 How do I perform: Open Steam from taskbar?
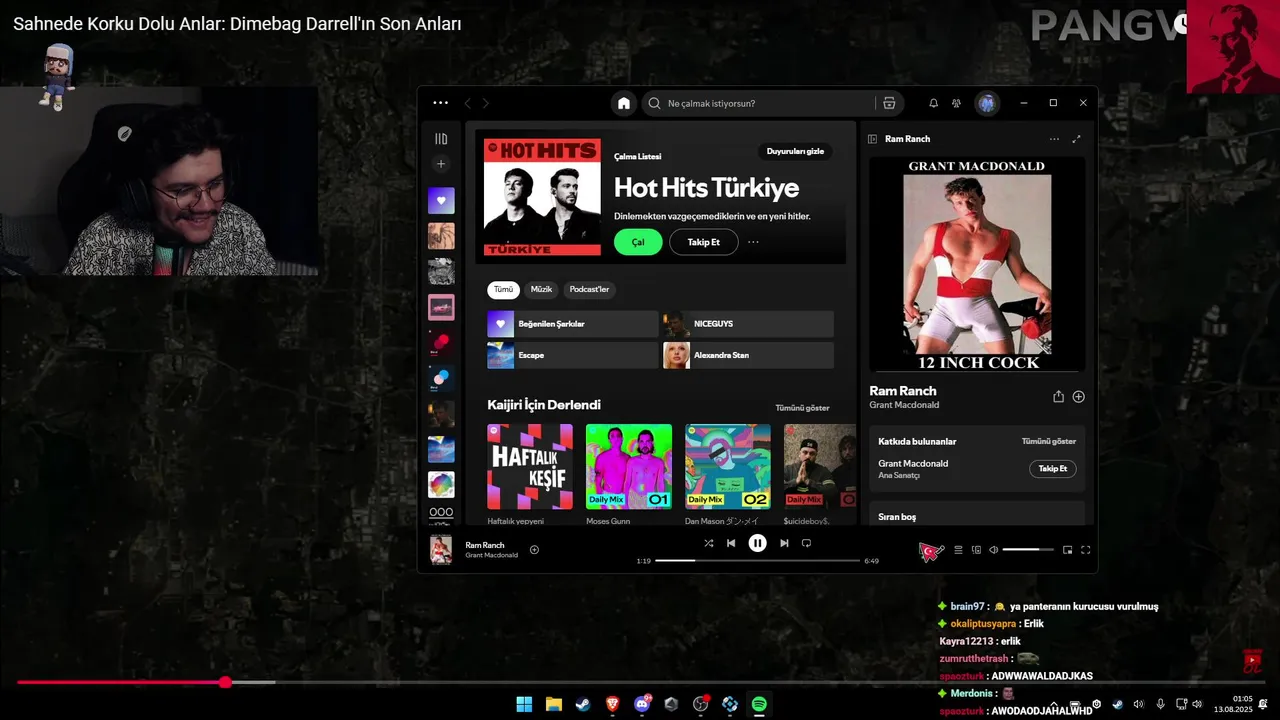[582, 704]
